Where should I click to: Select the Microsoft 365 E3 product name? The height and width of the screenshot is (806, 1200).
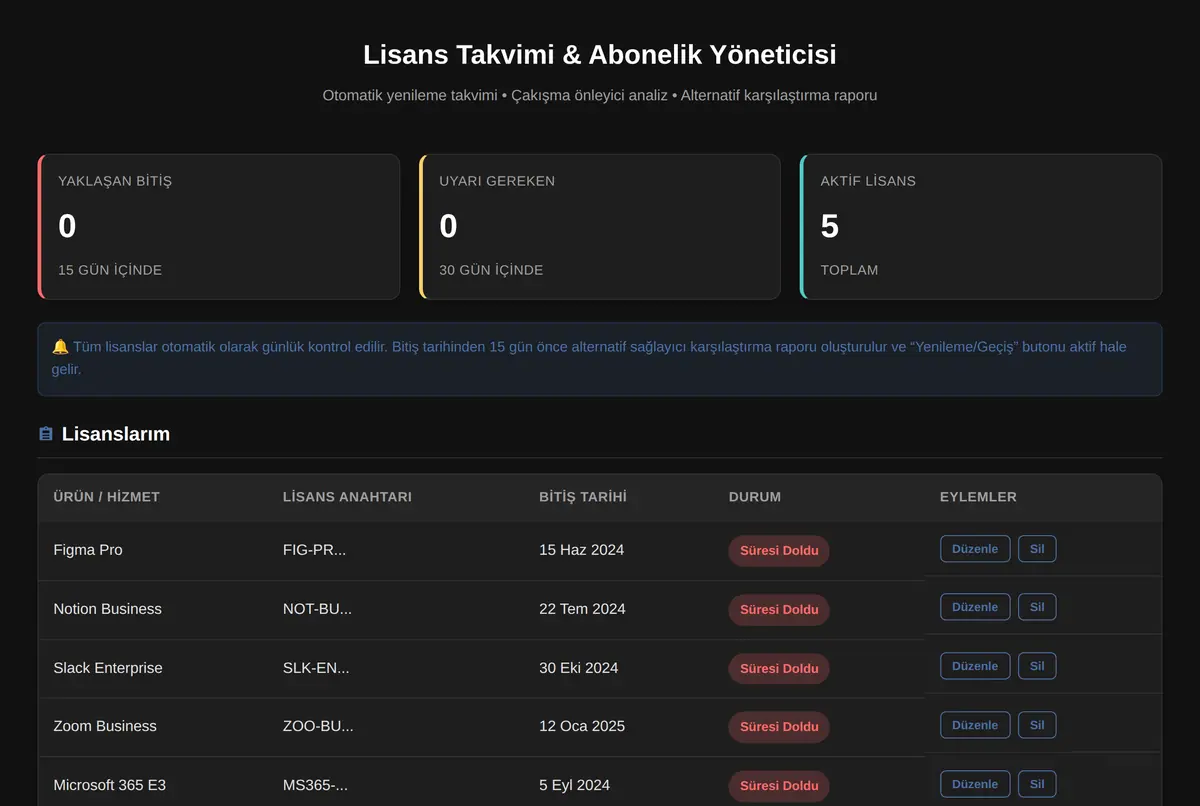109,785
